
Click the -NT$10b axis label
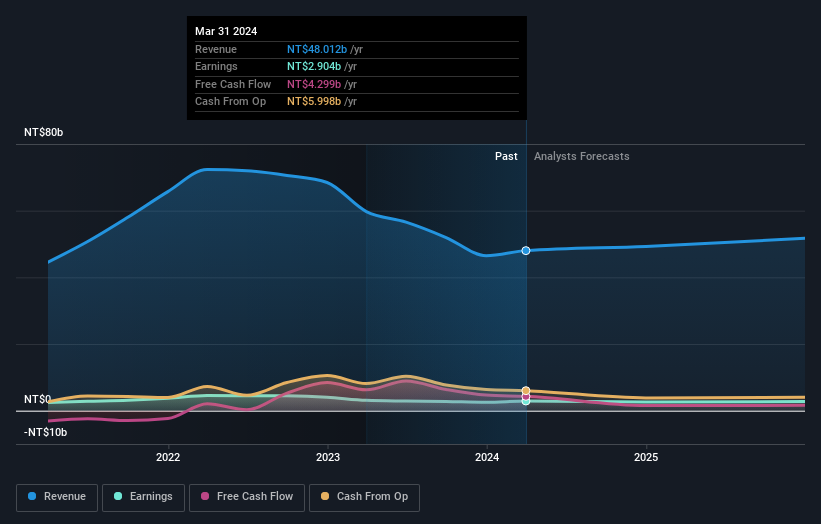tap(46, 432)
